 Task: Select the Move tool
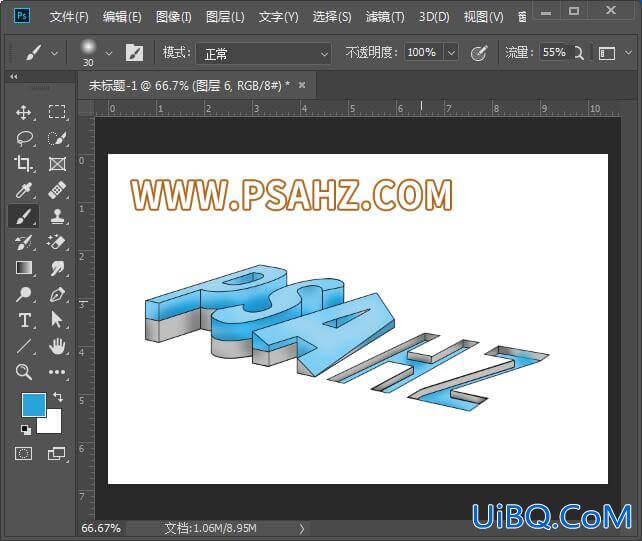click(x=24, y=112)
